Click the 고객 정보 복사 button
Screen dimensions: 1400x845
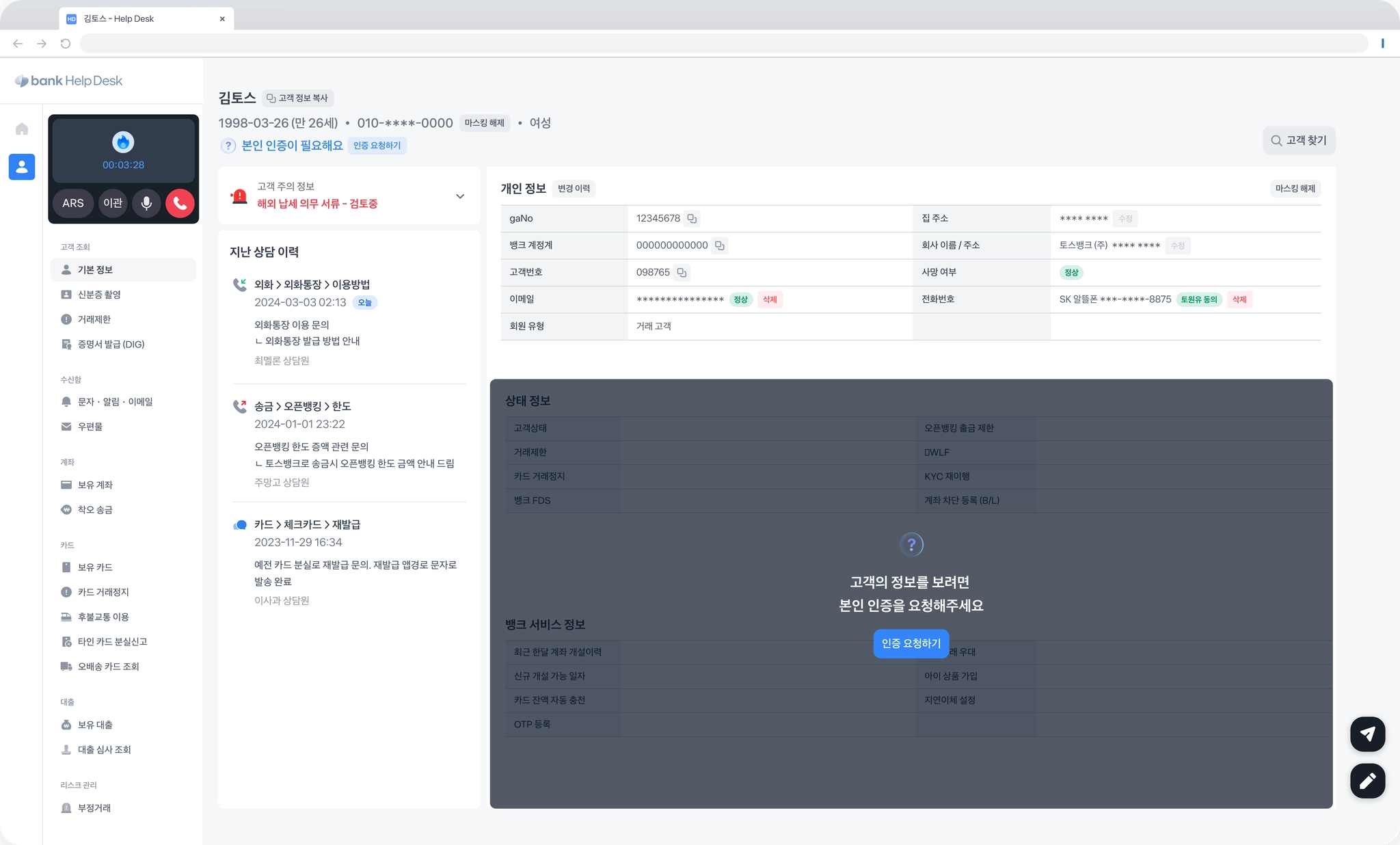point(297,98)
